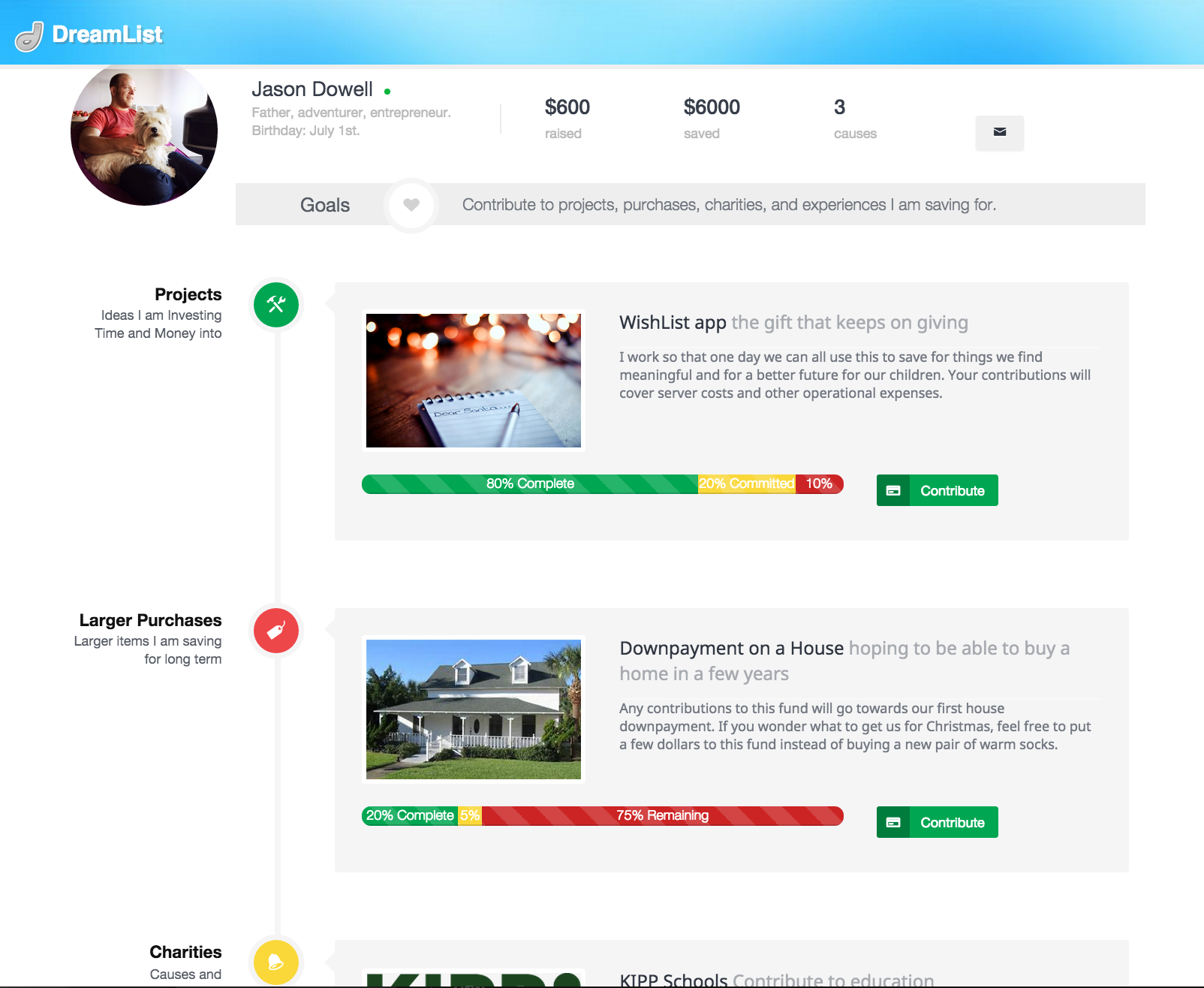
Task: Open Jason Dowell's profile photo
Action: click(144, 134)
